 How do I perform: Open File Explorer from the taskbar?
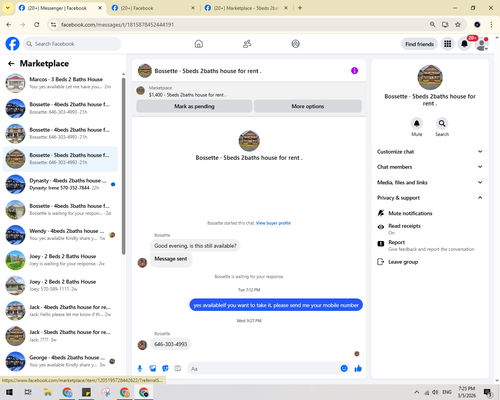point(48,392)
